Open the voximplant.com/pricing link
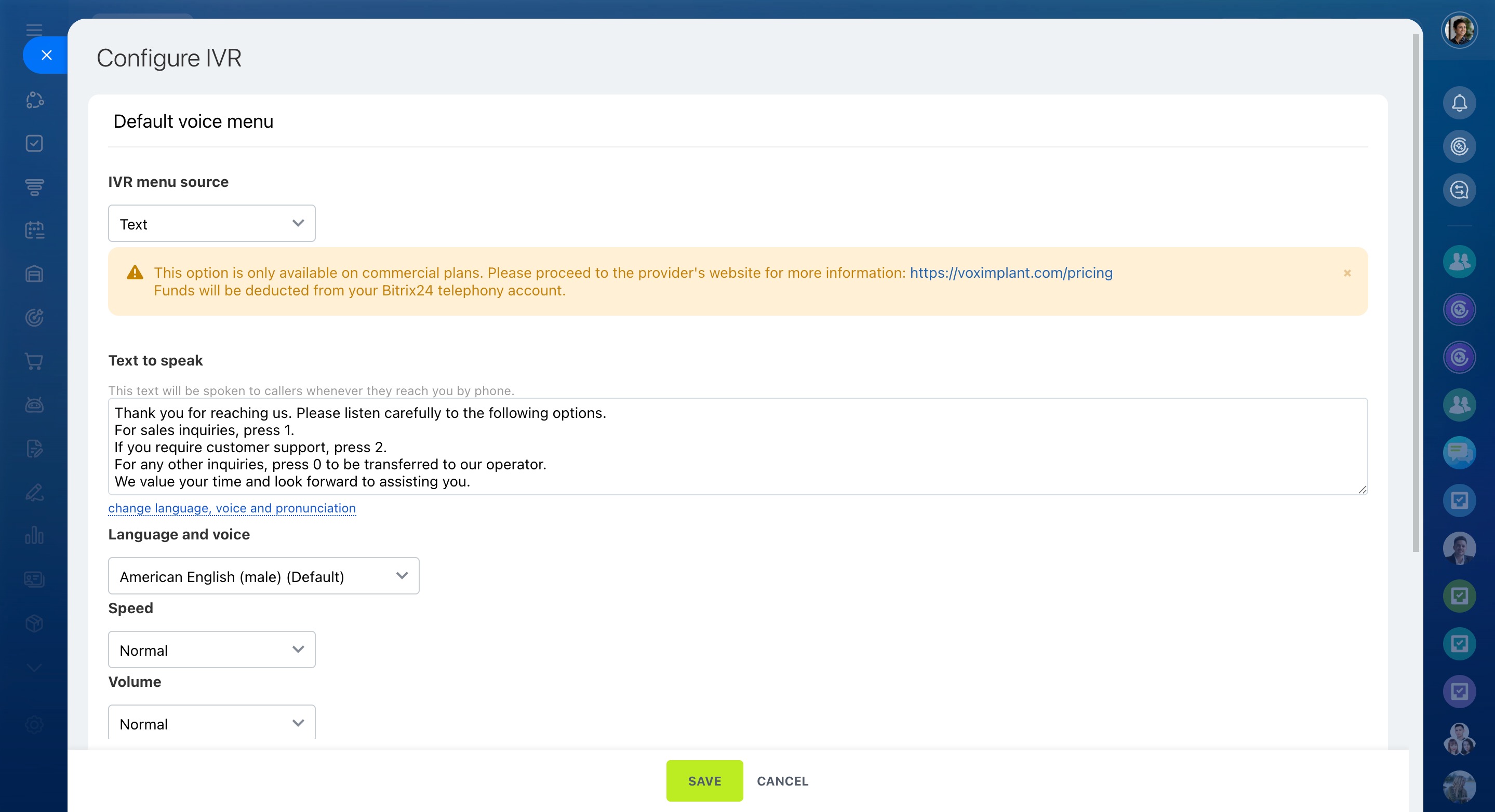Screen dimensions: 1495x812 click(1011, 273)
